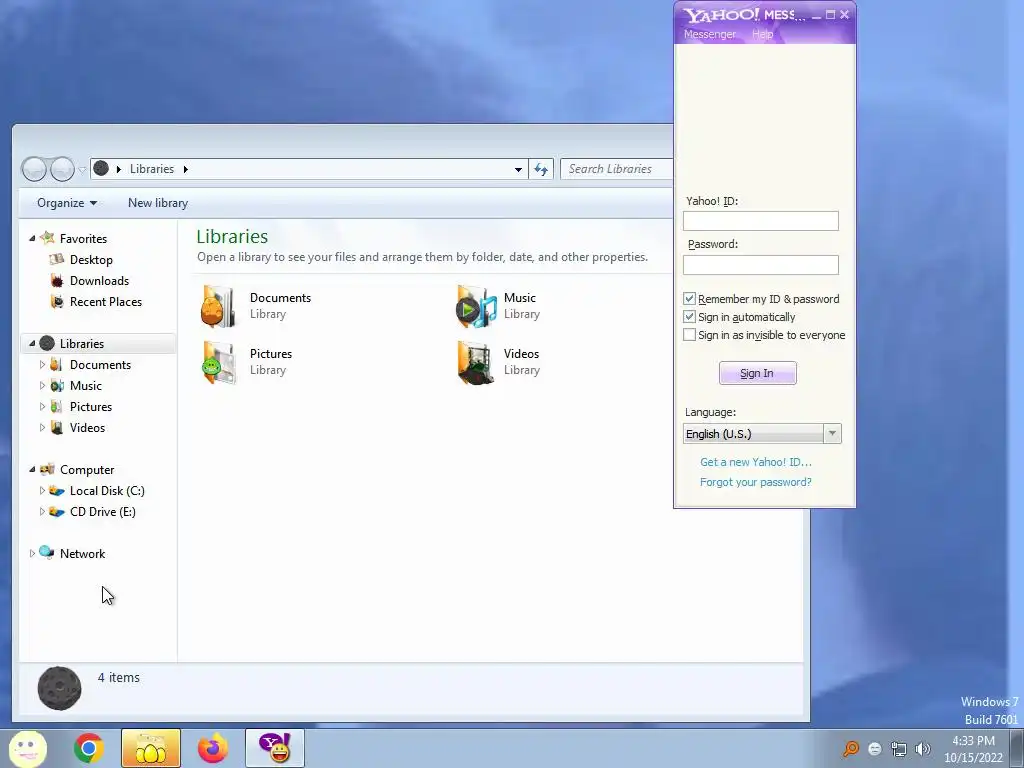Click the Explorer Forward navigation button

62,169
